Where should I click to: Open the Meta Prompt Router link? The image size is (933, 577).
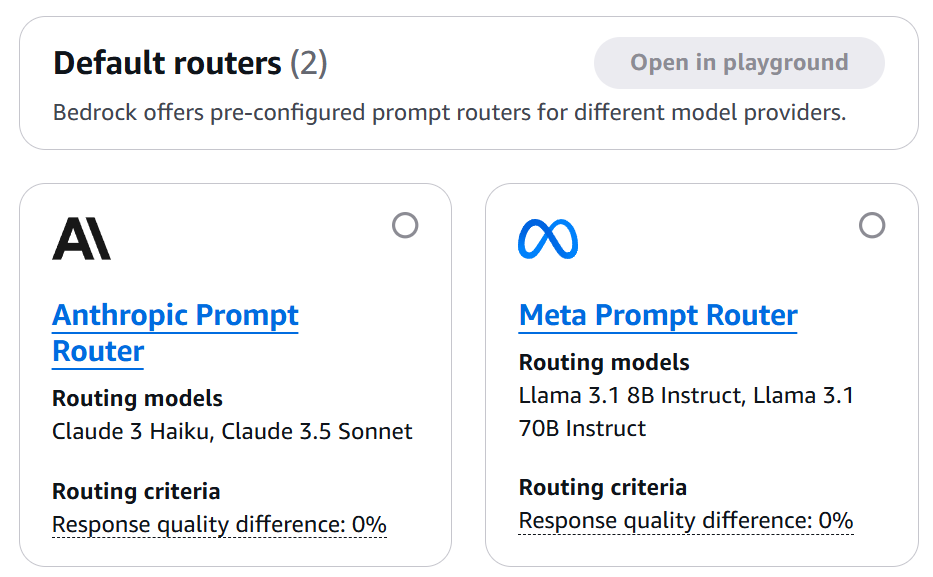[658, 316]
